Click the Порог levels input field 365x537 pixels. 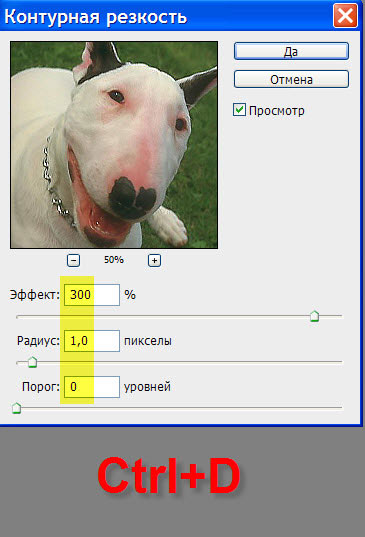(x=92, y=387)
